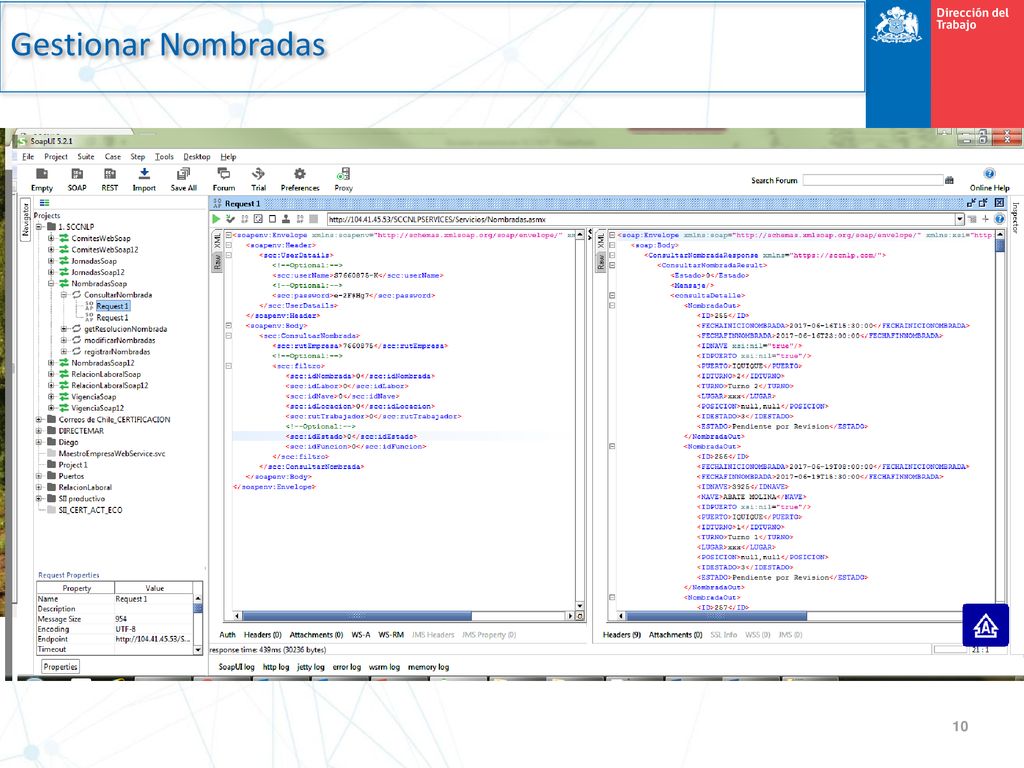
Task: Open the SoapUI log tab
Action: click(x=236, y=667)
